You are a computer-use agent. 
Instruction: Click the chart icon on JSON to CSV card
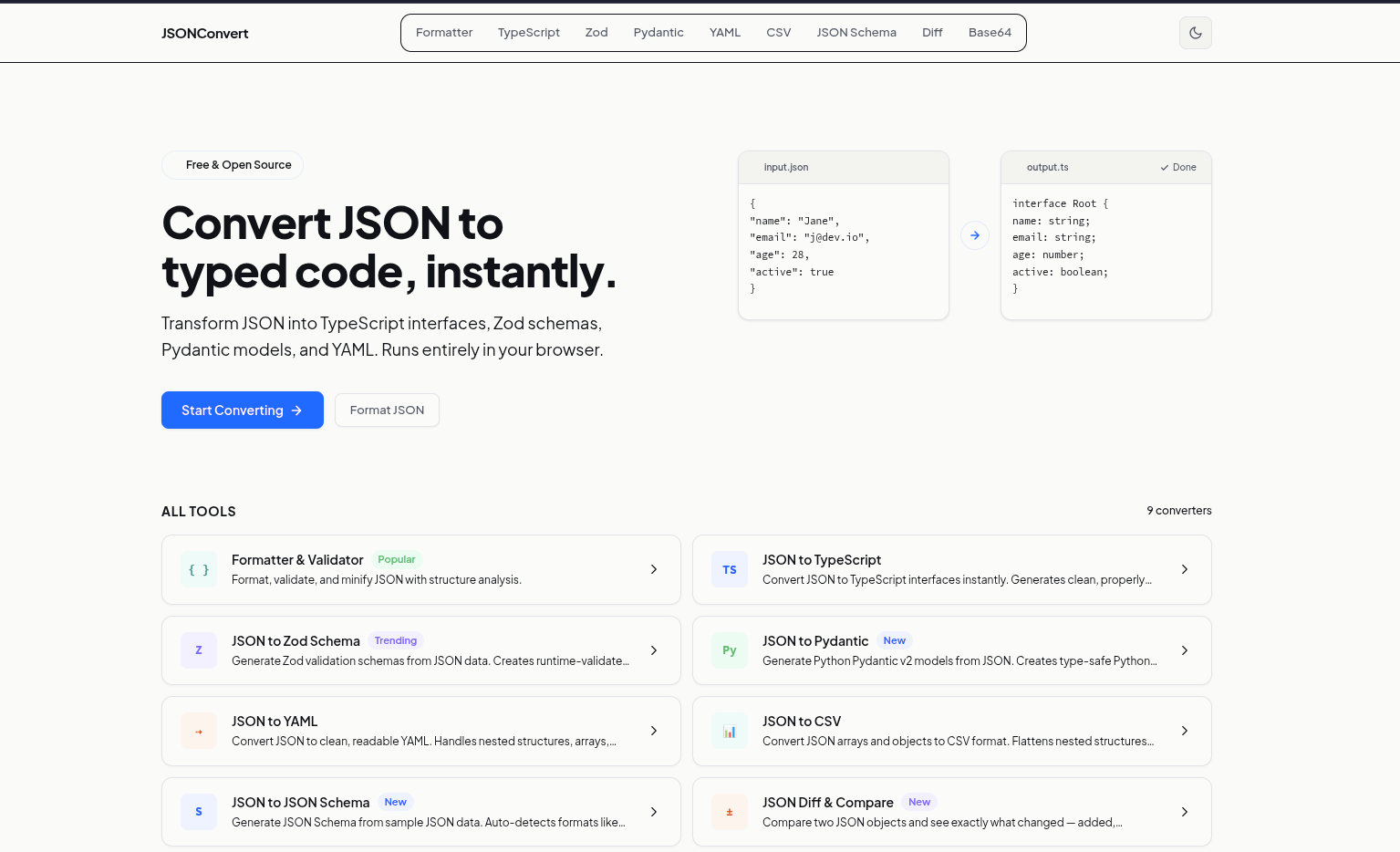[x=729, y=731]
